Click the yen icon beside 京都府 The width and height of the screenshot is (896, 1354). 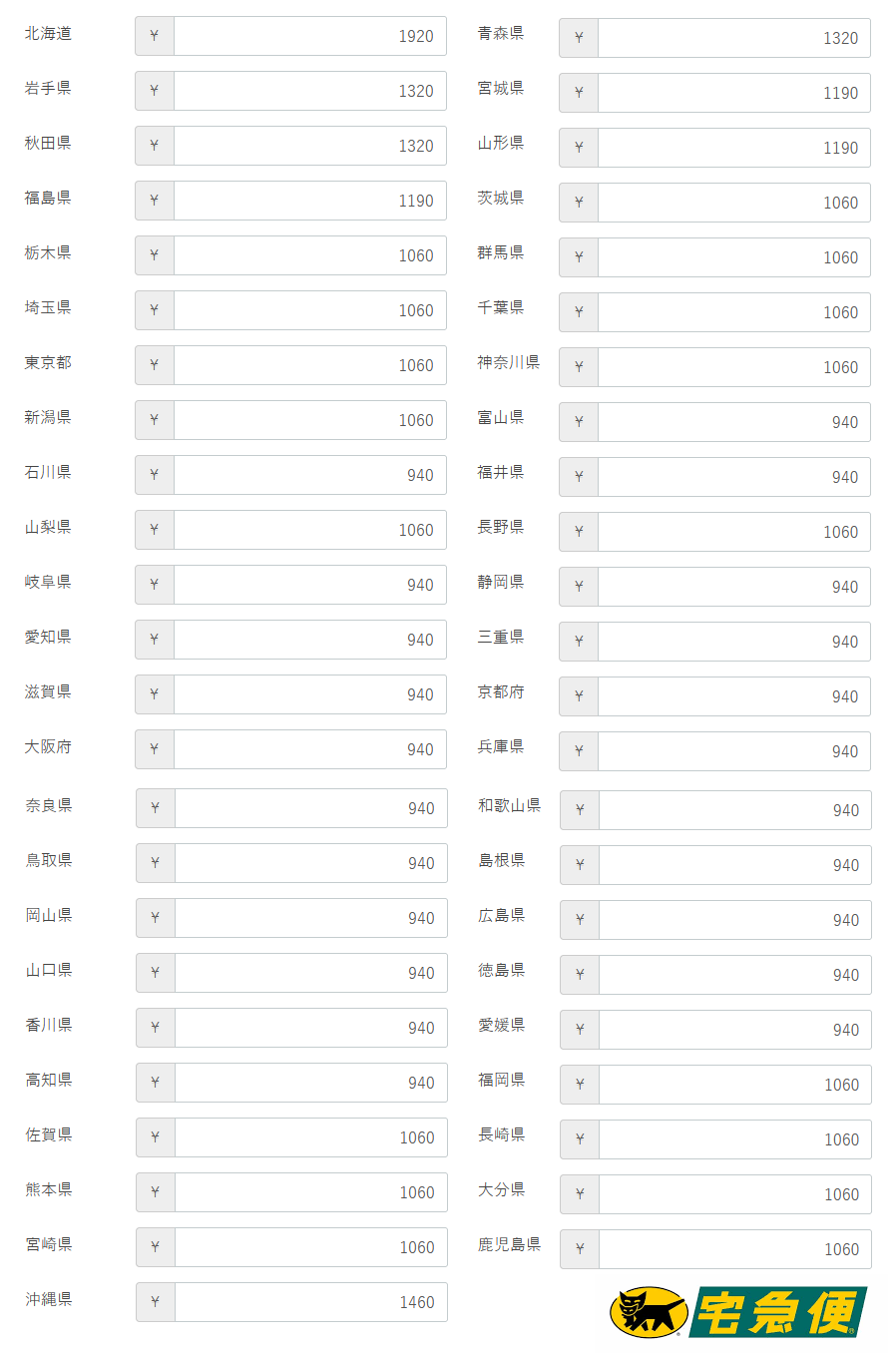[579, 696]
